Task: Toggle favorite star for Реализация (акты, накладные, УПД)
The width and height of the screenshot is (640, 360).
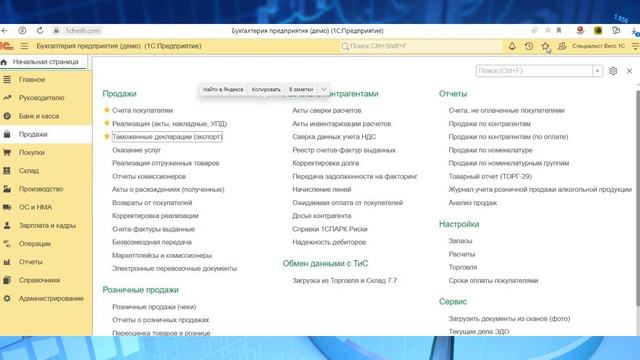Action: (x=107, y=123)
